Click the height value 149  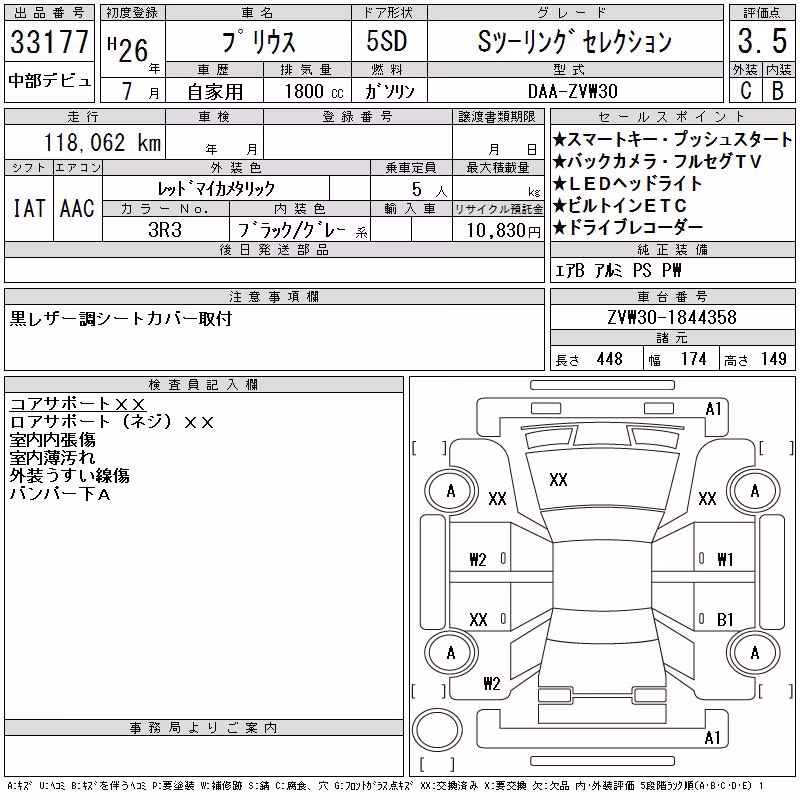773,359
